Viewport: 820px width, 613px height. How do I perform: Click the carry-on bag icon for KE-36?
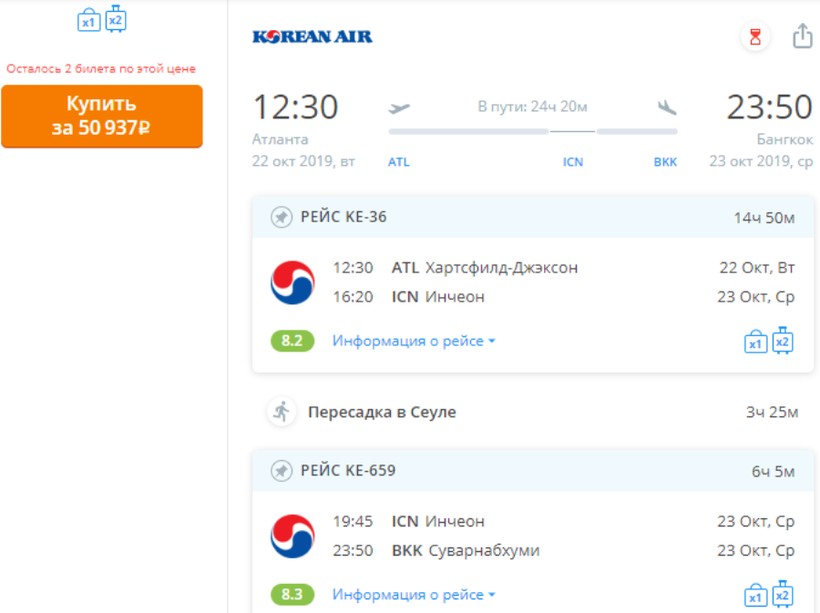coord(756,343)
